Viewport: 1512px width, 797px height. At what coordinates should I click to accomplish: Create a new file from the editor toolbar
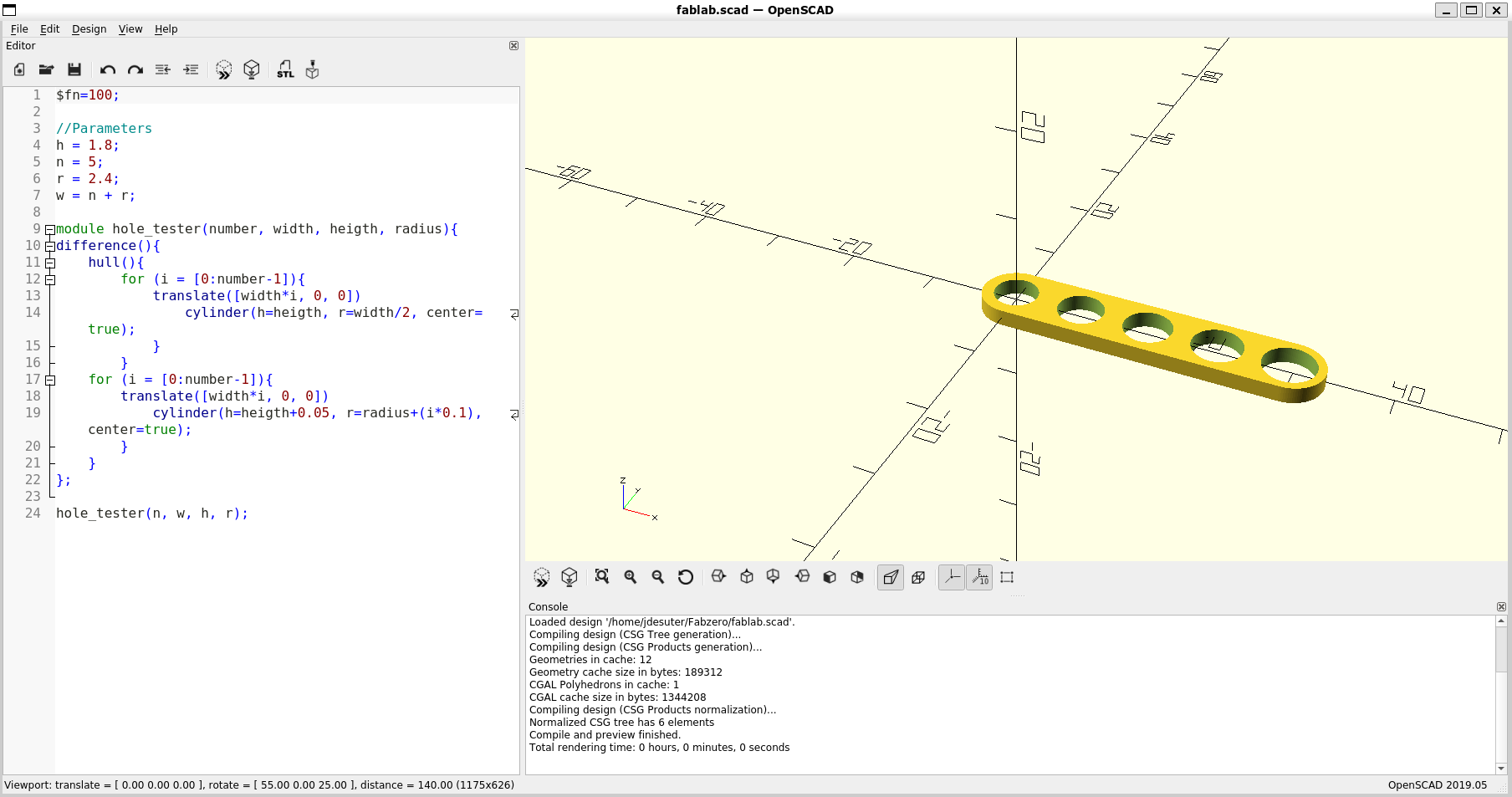click(x=19, y=69)
